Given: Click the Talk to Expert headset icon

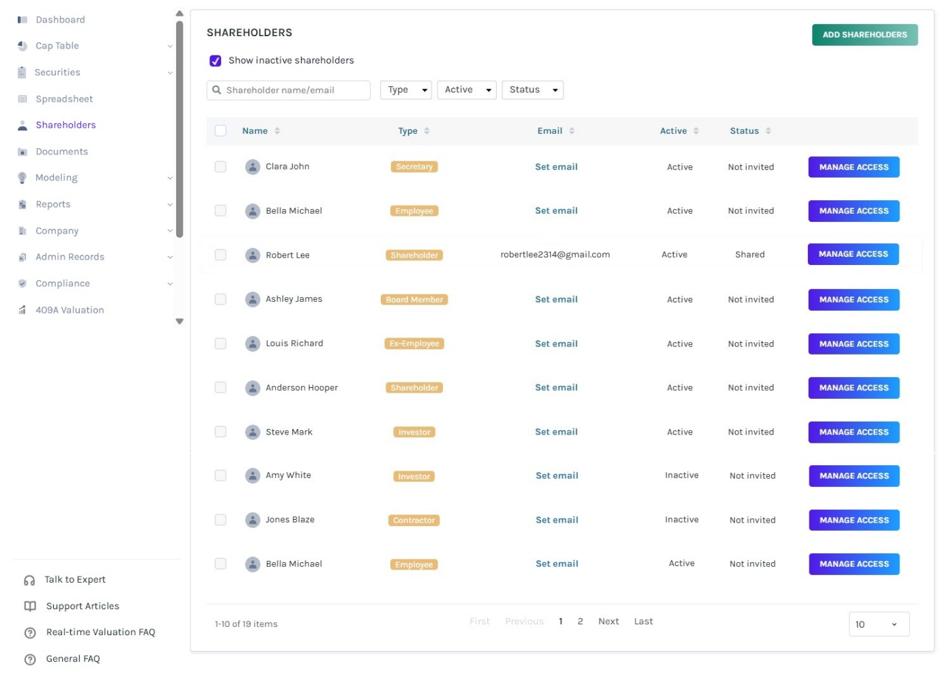Looking at the screenshot, I should [x=29, y=580].
